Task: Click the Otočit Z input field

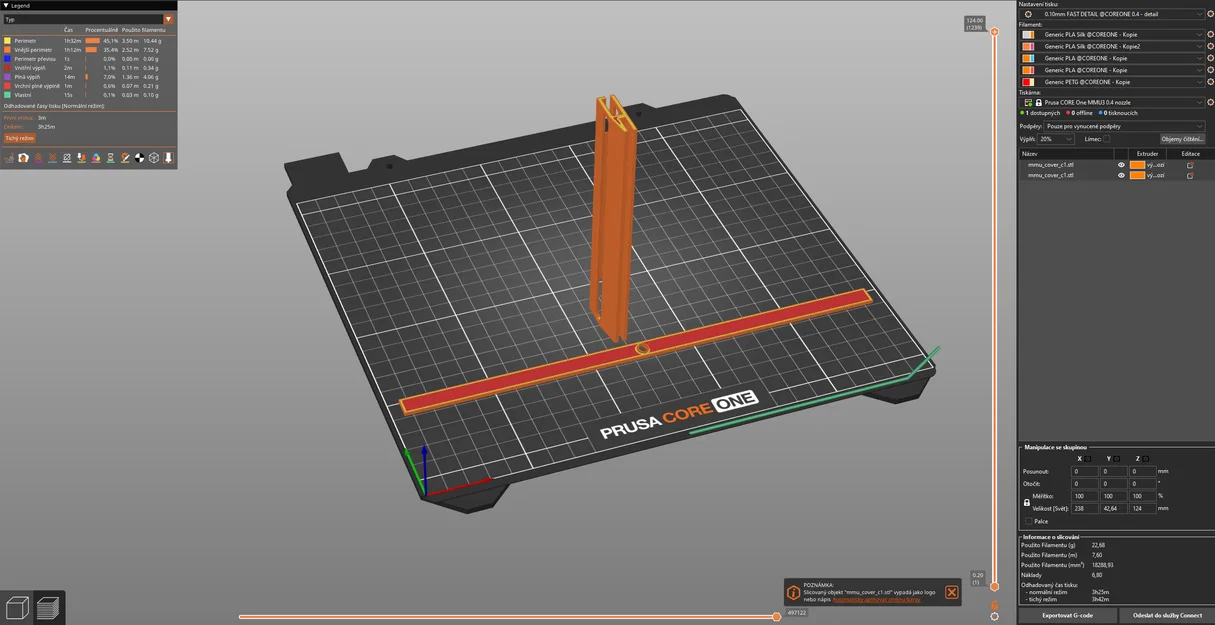Action: coord(1142,483)
